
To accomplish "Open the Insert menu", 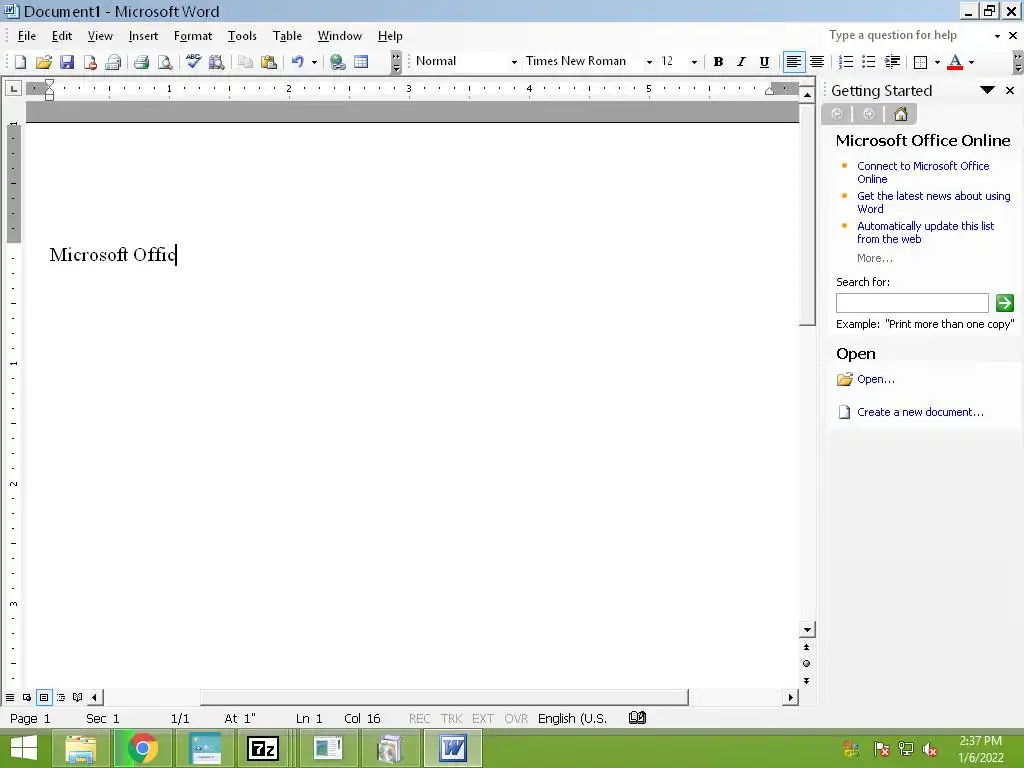I will [143, 36].
